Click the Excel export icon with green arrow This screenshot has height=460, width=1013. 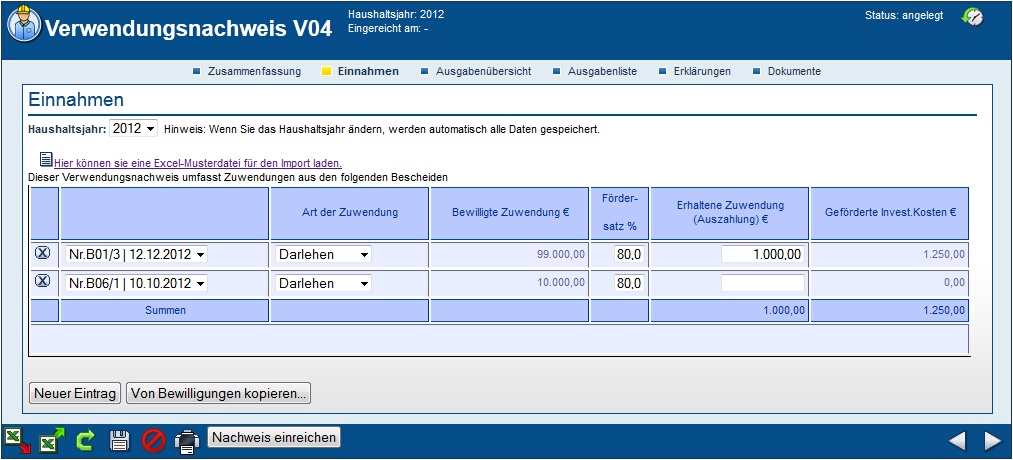[52, 440]
